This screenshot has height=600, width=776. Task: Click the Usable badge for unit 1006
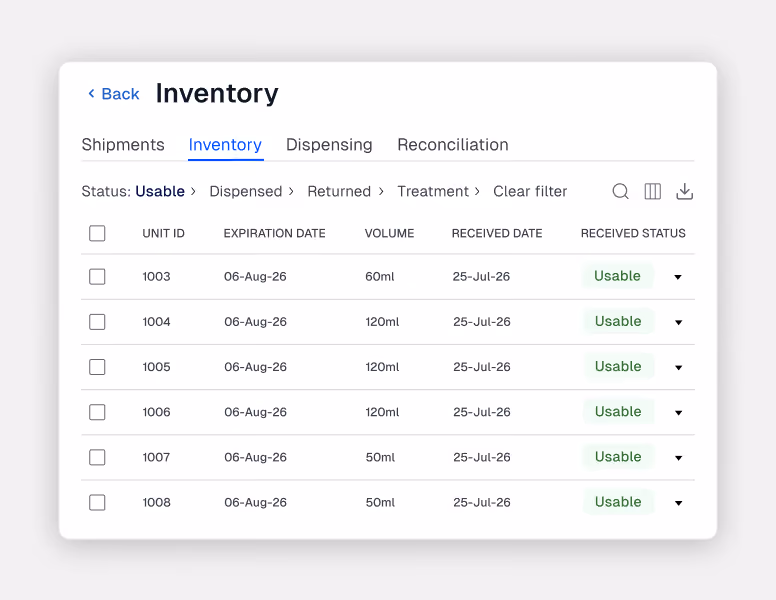618,411
